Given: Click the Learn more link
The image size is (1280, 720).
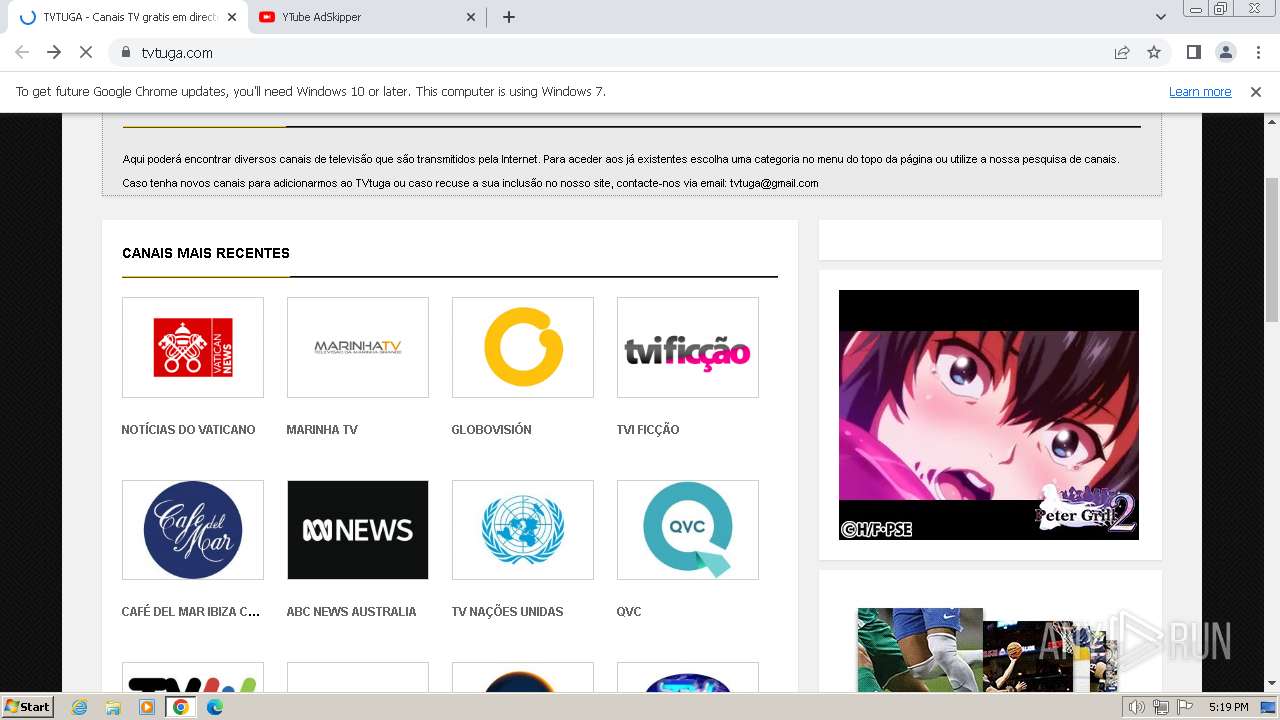Looking at the screenshot, I should pyautogui.click(x=1200, y=92).
